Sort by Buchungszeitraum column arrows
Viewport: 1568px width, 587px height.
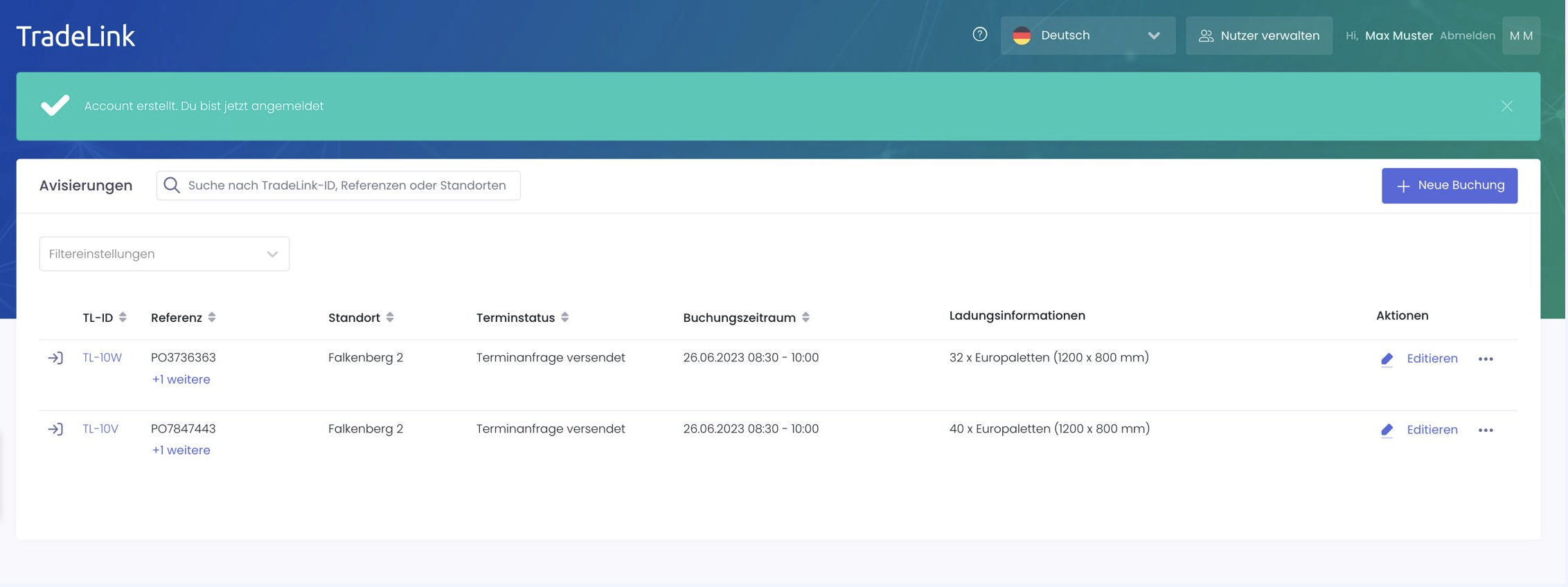coord(805,317)
